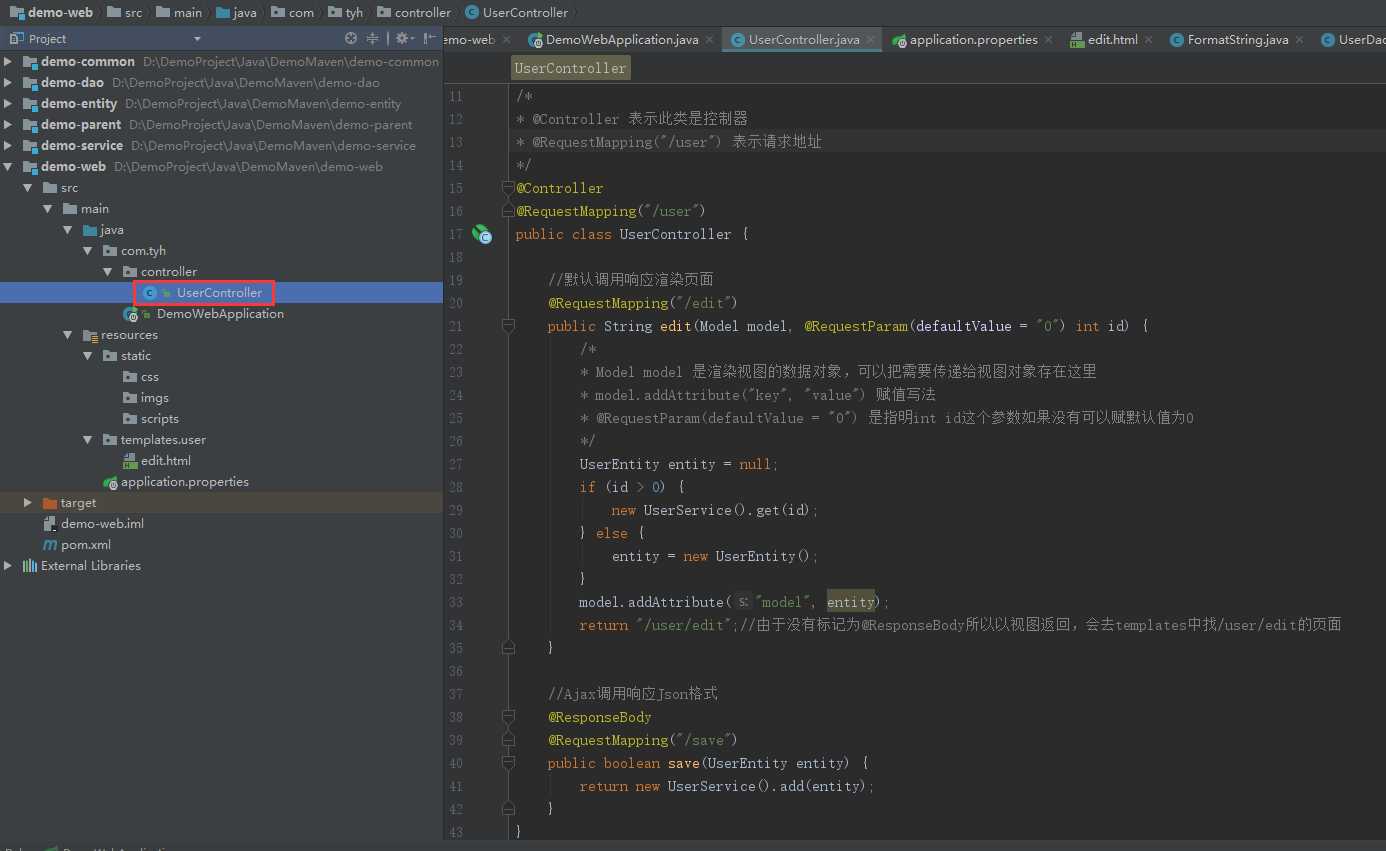Expand the demo-entity module
Image resolution: width=1386 pixels, height=851 pixels.
pyautogui.click(x=9, y=104)
